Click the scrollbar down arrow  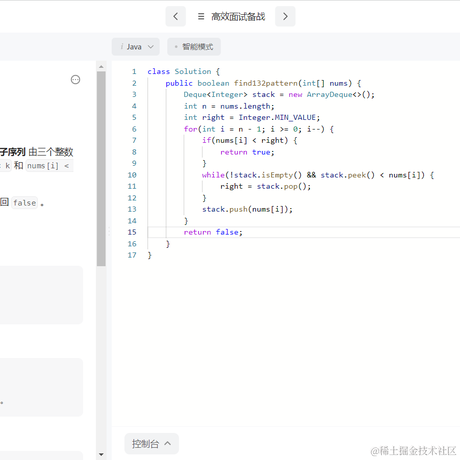click(x=101, y=454)
